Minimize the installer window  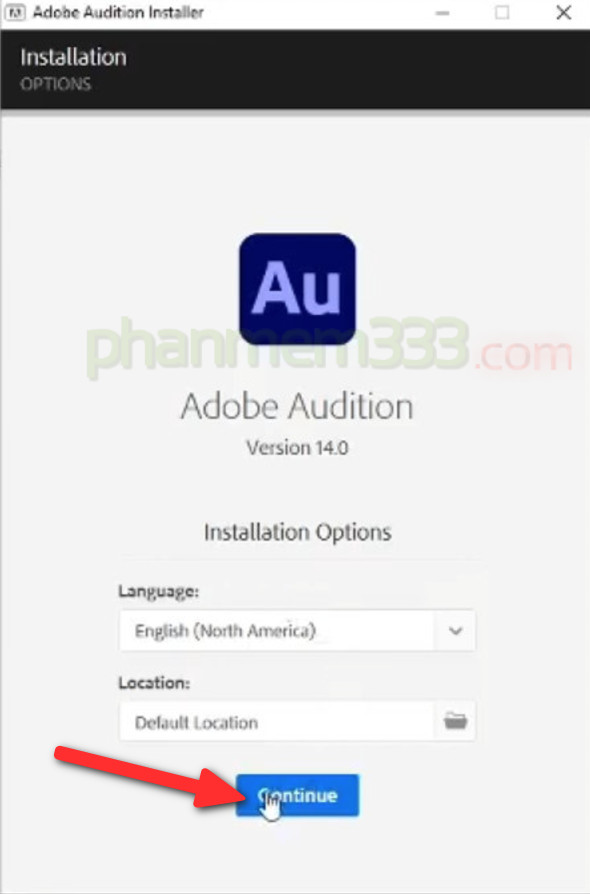click(442, 13)
